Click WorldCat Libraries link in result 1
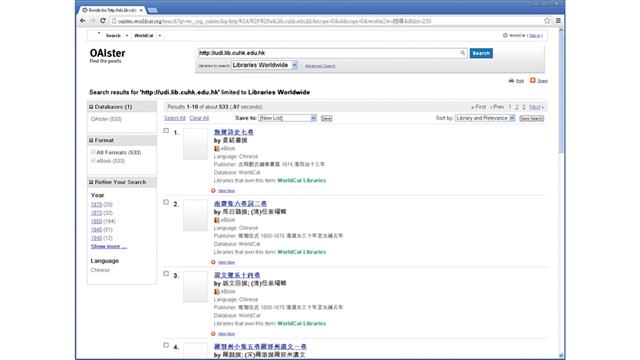This screenshot has height=360, width=640. (302, 180)
